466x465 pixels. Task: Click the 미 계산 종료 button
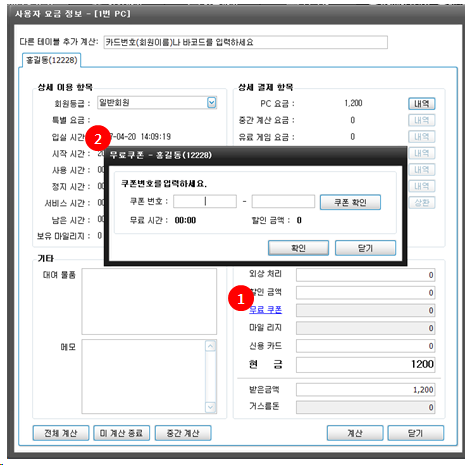121,433
